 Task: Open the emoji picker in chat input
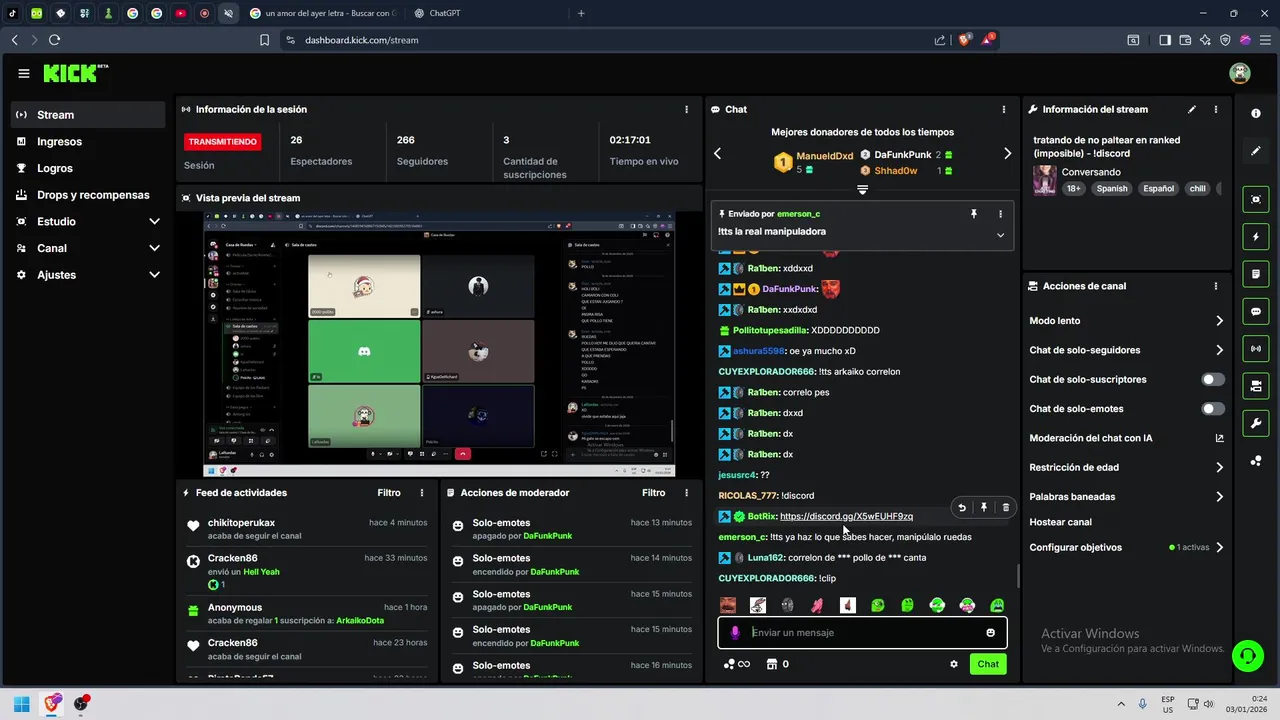tap(991, 633)
